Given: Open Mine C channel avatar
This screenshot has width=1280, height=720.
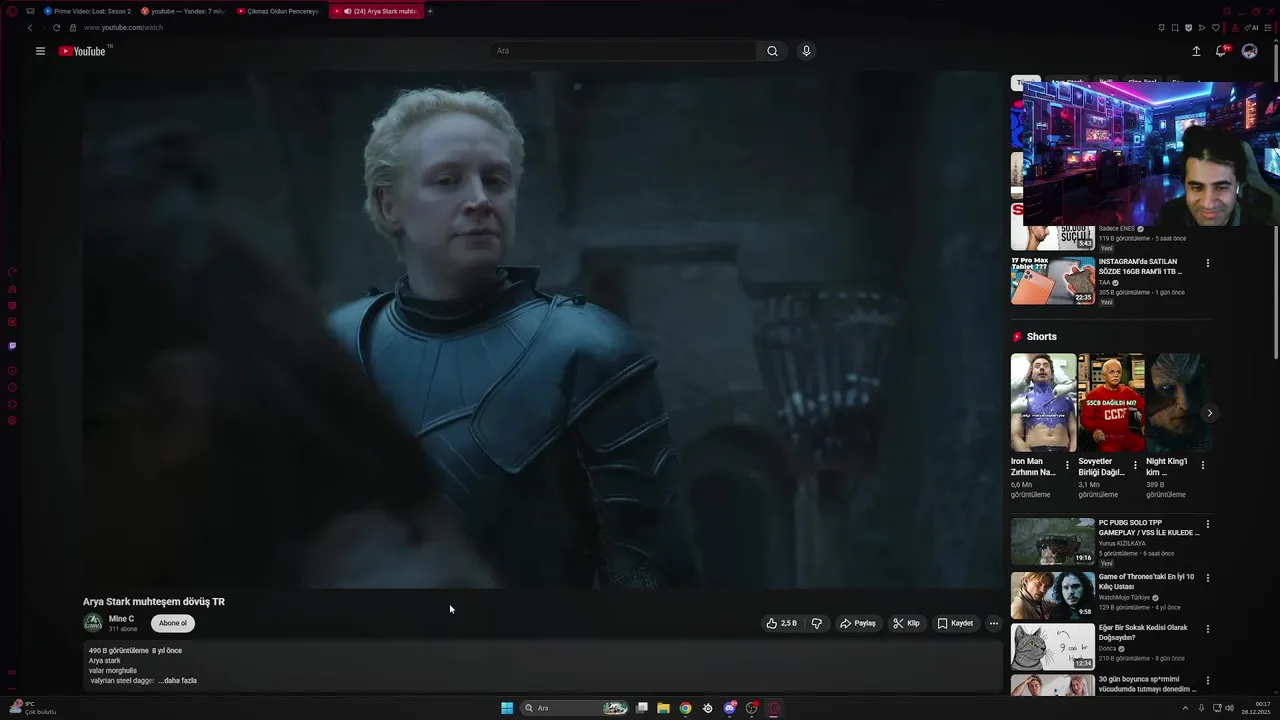Looking at the screenshot, I should pyautogui.click(x=93, y=623).
